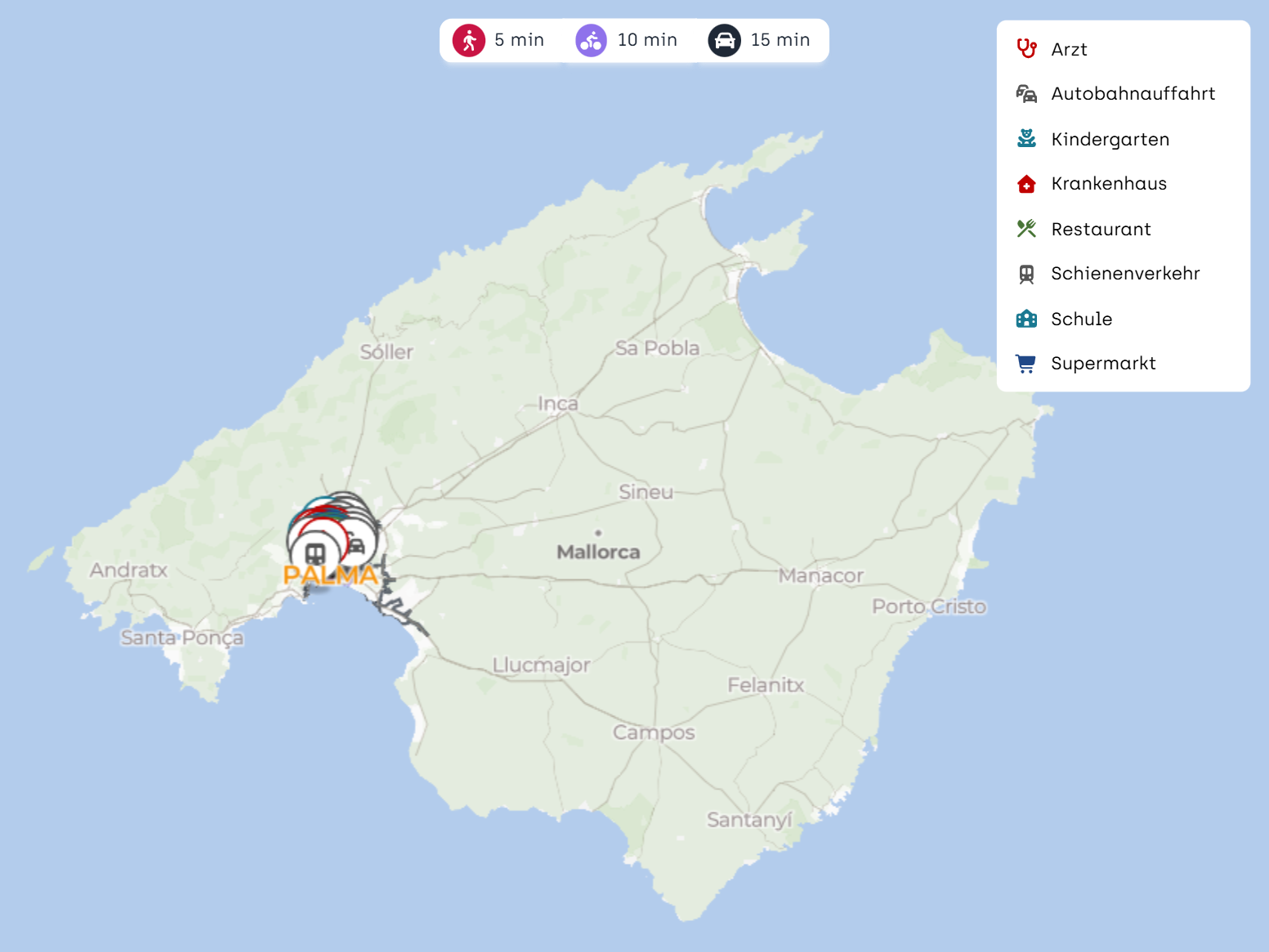Screen dimensions: 1269x952
Task: Choose Krankenhaus in the legend list
Action: coord(1109,184)
